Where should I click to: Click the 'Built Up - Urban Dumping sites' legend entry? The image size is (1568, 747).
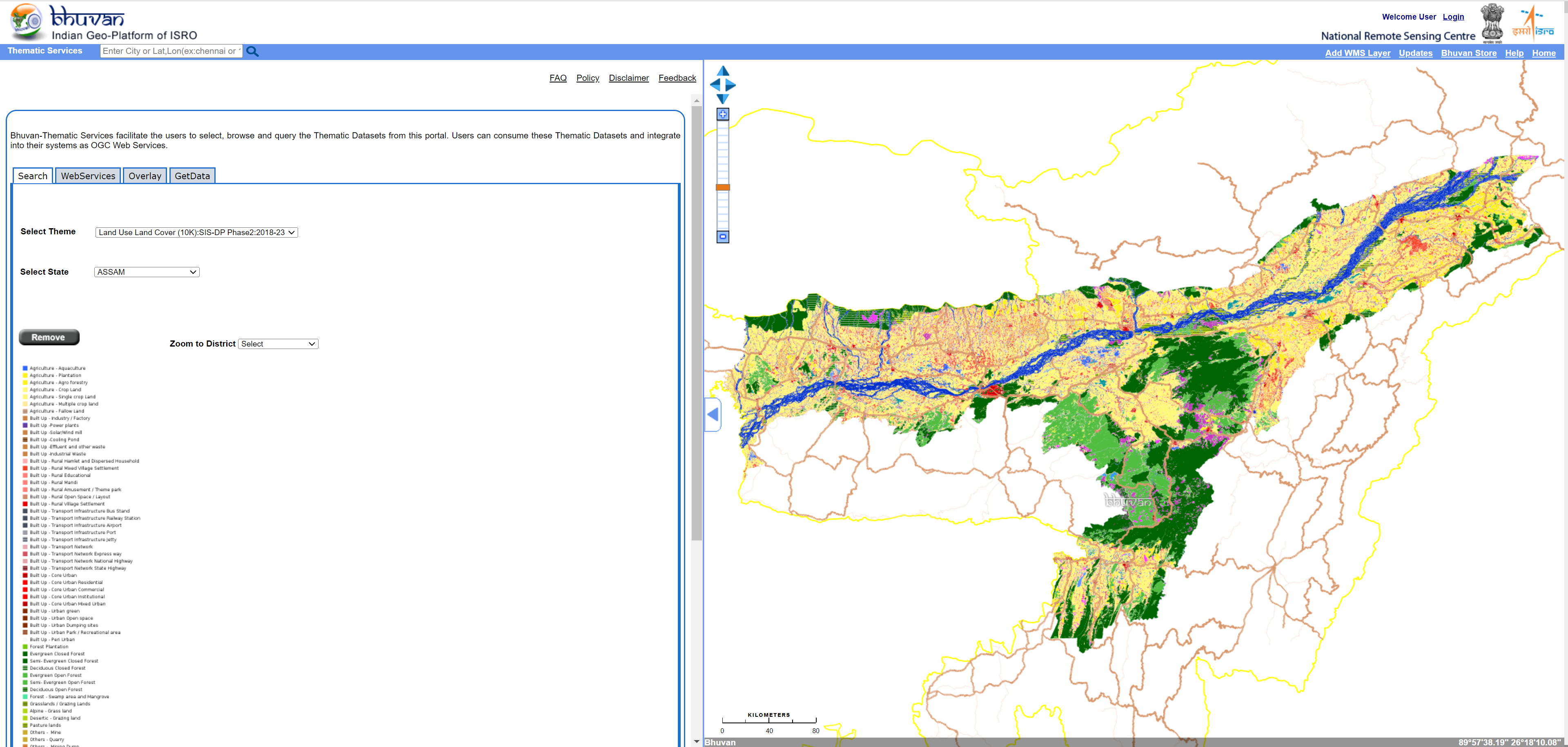(x=64, y=625)
